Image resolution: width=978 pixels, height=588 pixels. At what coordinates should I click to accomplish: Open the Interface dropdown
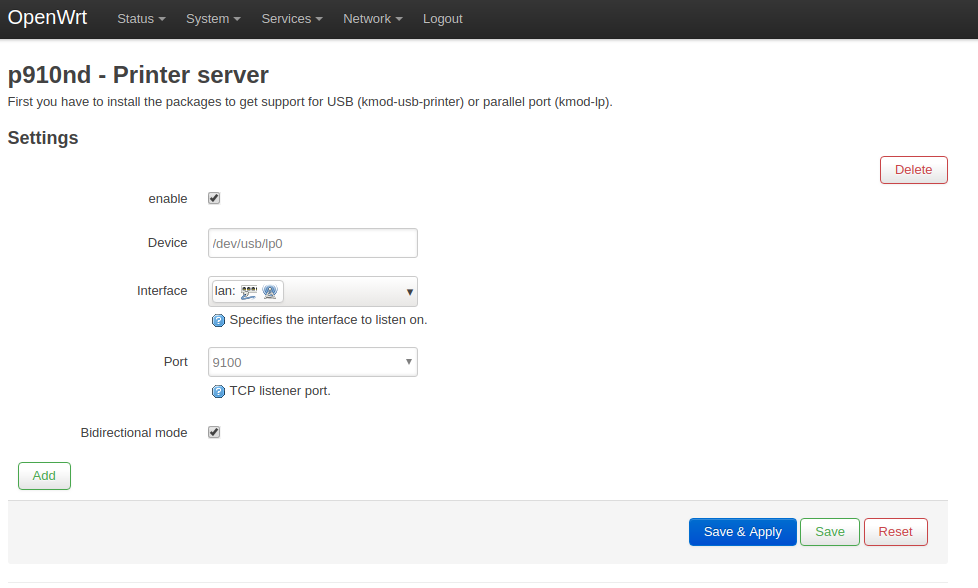[x=312, y=291]
